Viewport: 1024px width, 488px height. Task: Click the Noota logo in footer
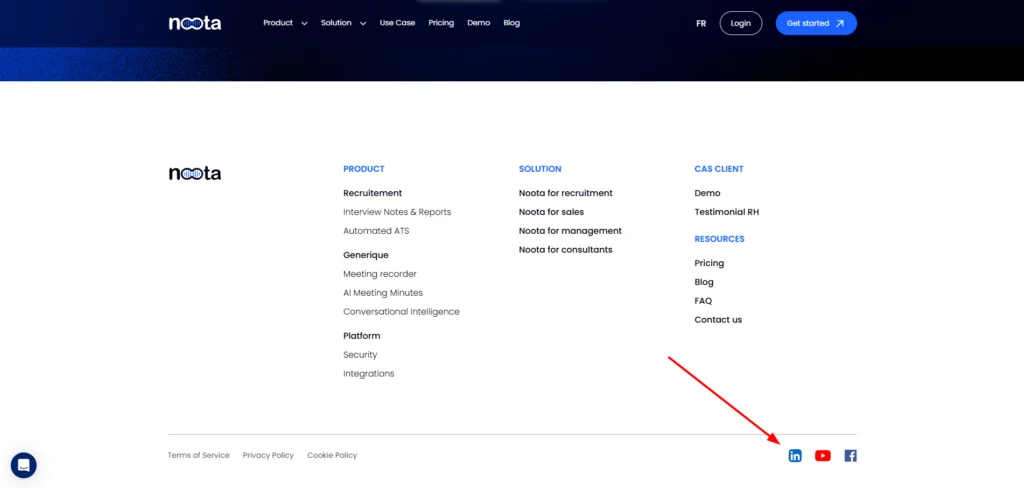[195, 173]
